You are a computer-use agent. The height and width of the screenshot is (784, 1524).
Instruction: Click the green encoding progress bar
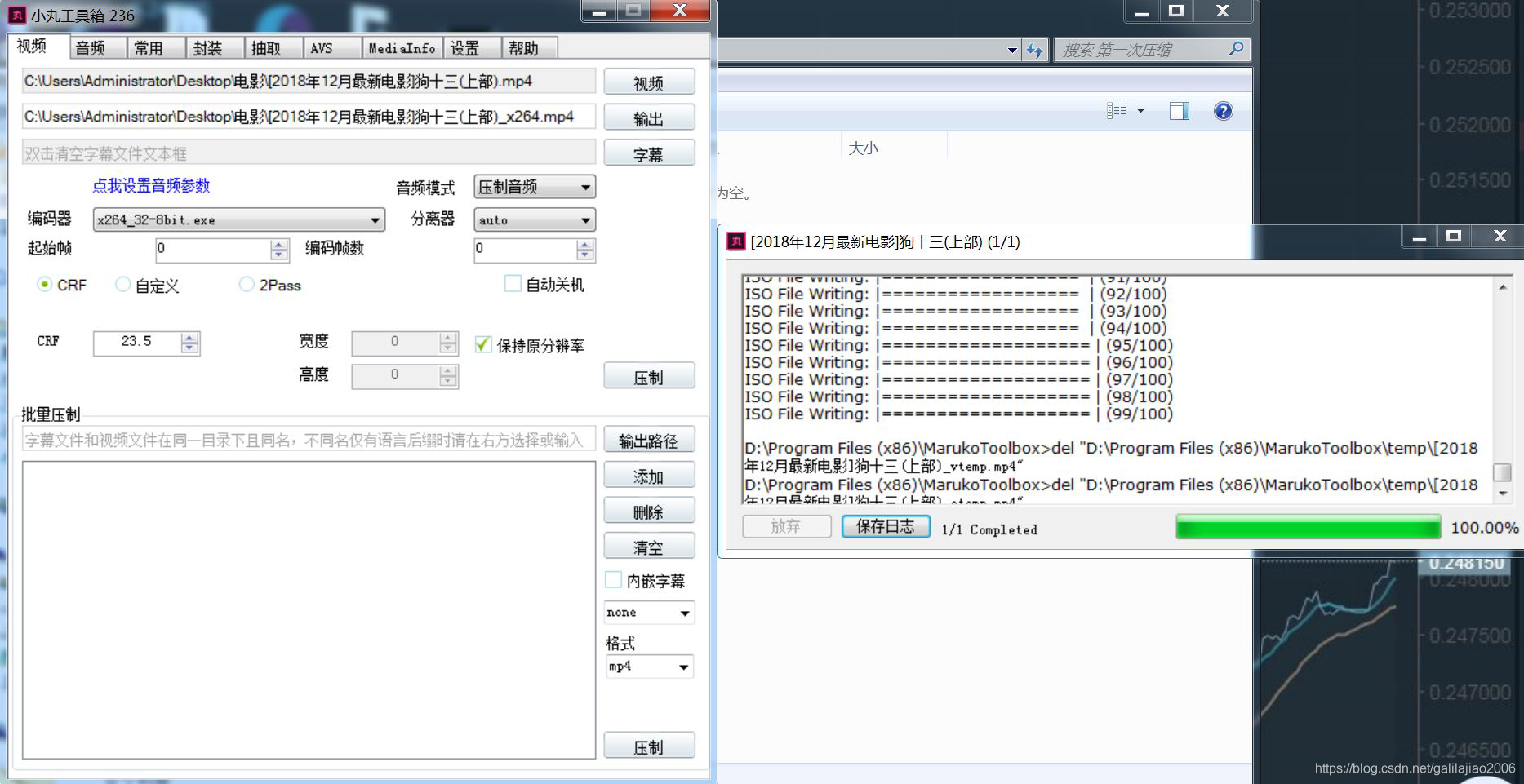click(1308, 527)
